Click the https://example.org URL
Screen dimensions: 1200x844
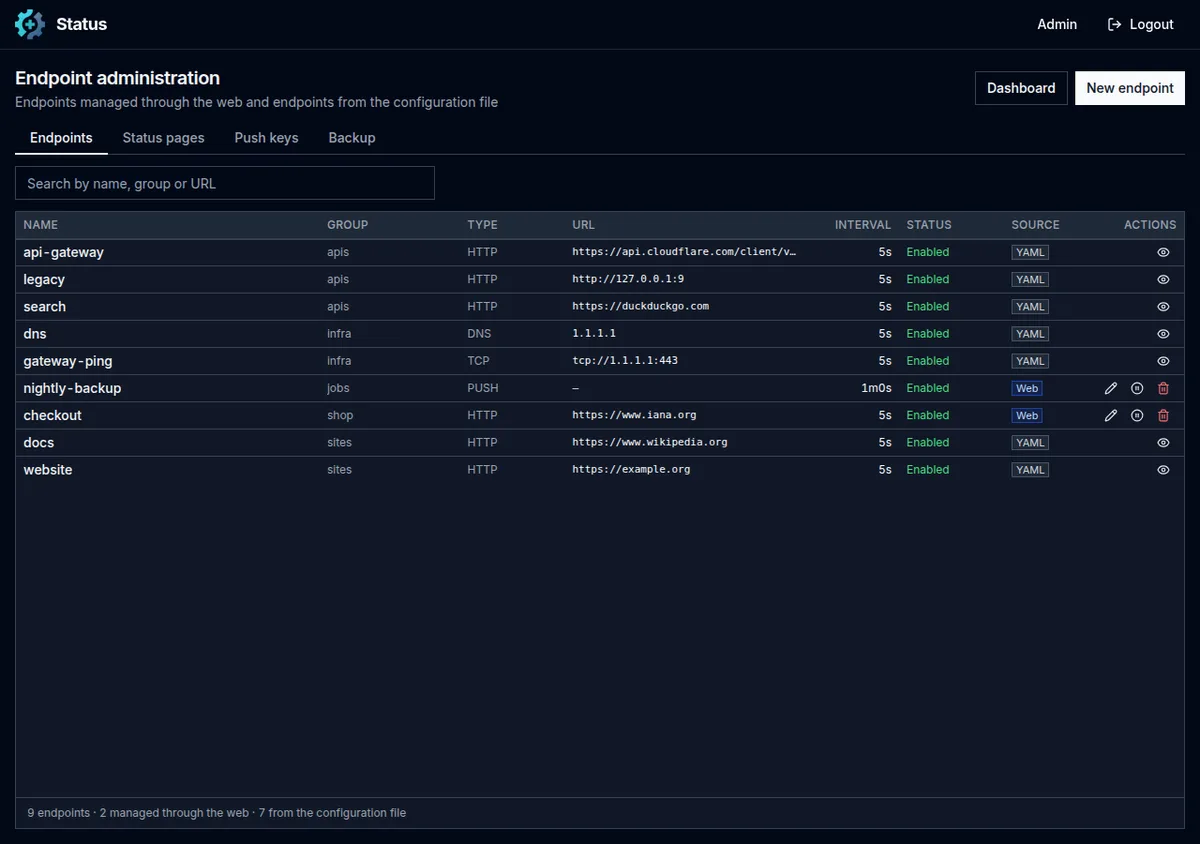pos(631,469)
